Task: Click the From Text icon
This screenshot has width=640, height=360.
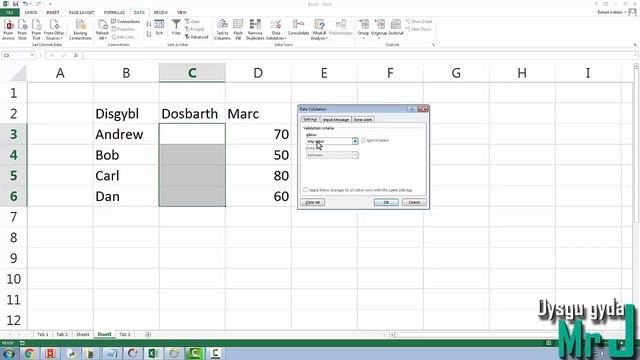Action: click(x=36, y=30)
